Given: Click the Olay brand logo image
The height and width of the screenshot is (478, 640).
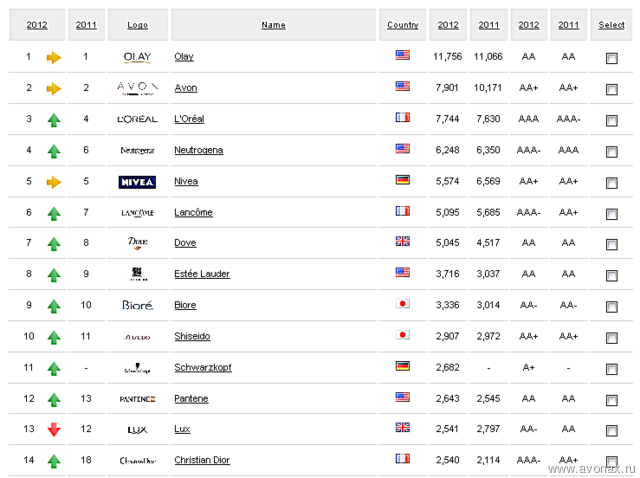Looking at the screenshot, I should [138, 57].
